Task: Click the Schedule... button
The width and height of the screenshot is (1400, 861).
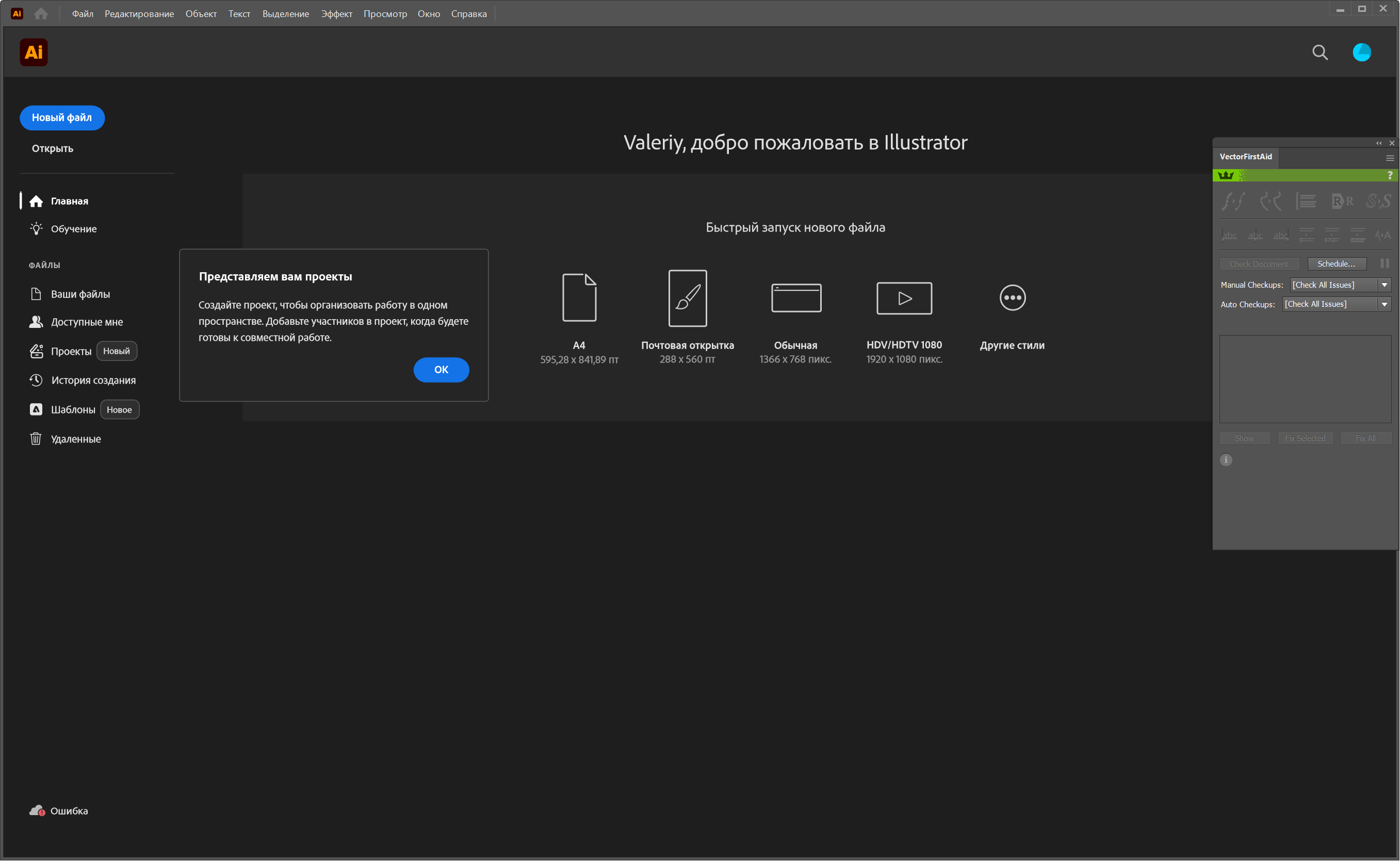Action: coord(1336,263)
